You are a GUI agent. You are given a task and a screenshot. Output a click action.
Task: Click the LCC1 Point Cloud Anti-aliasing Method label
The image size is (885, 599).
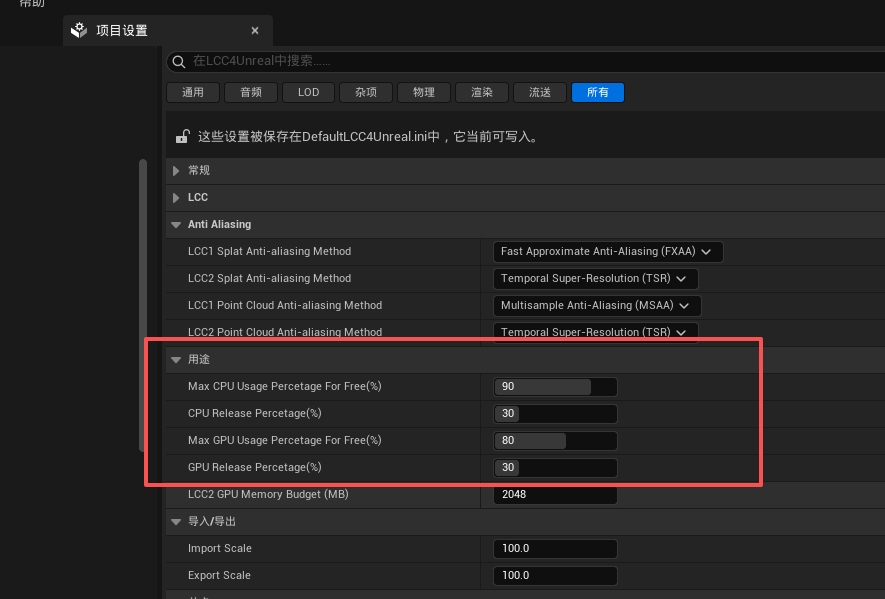click(285, 305)
